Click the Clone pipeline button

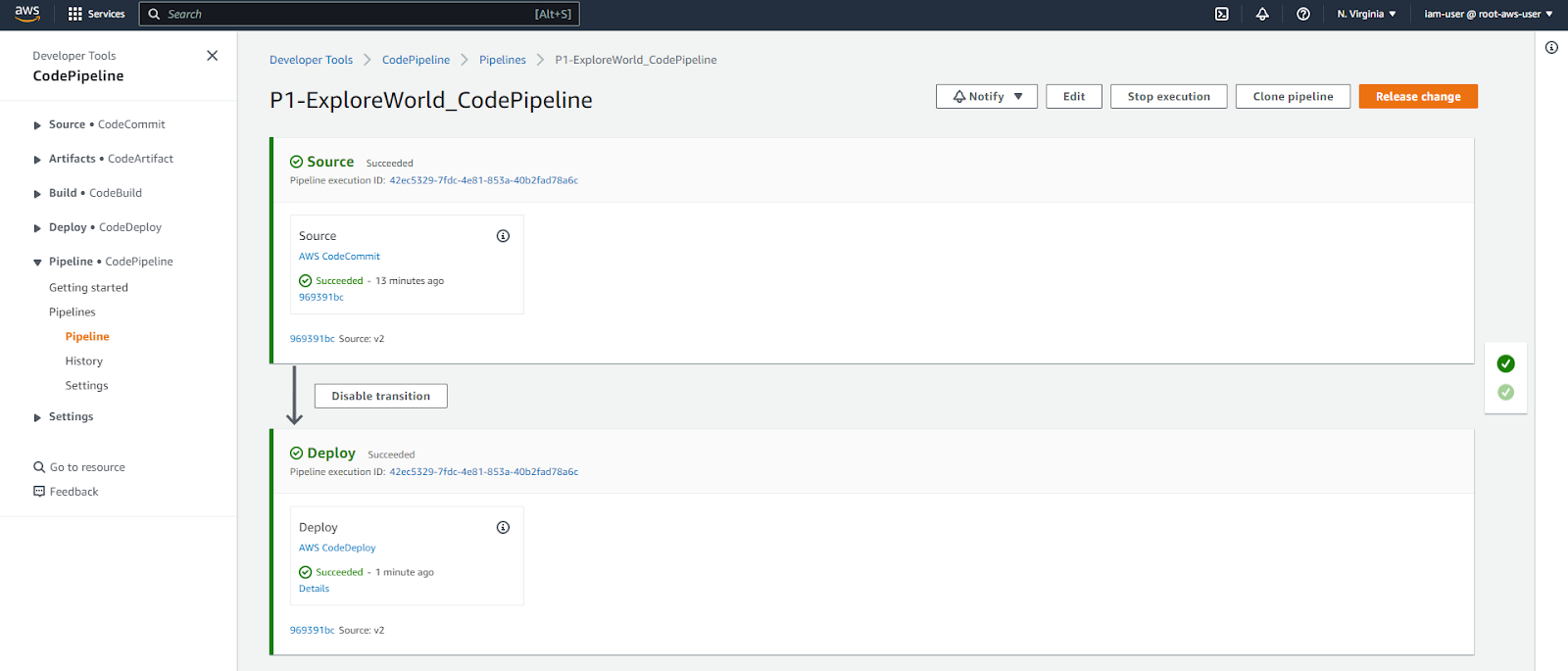1293,96
